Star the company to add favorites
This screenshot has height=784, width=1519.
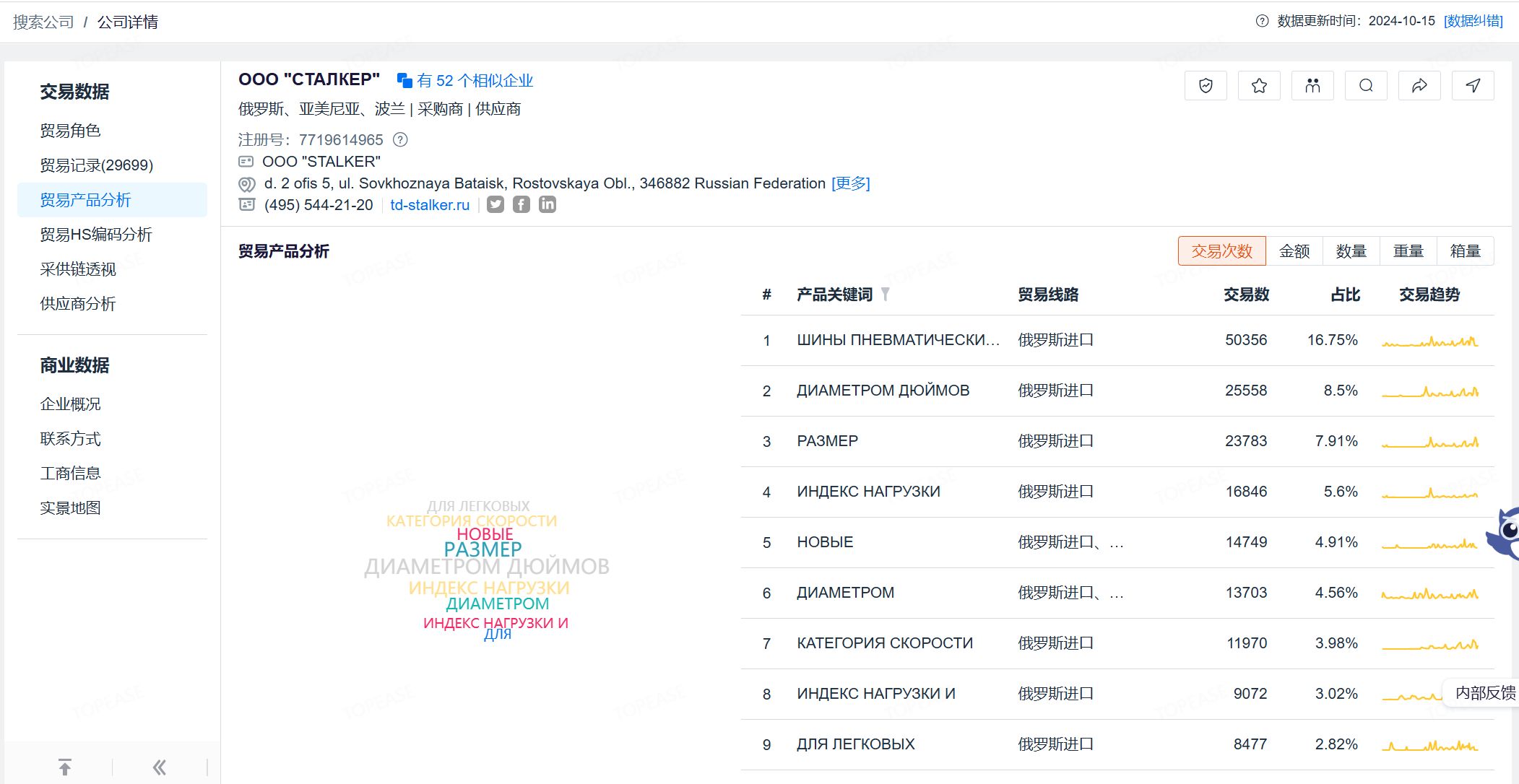click(1258, 85)
